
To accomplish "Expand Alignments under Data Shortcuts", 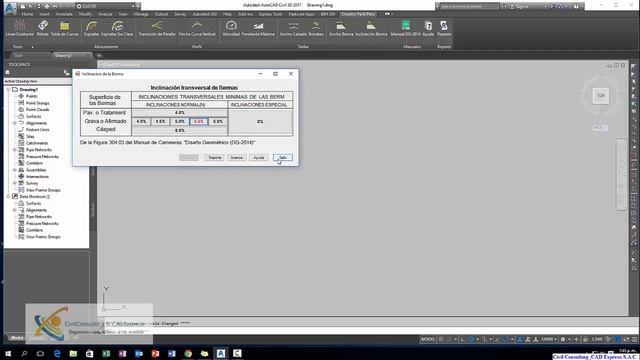I will 15,210.
